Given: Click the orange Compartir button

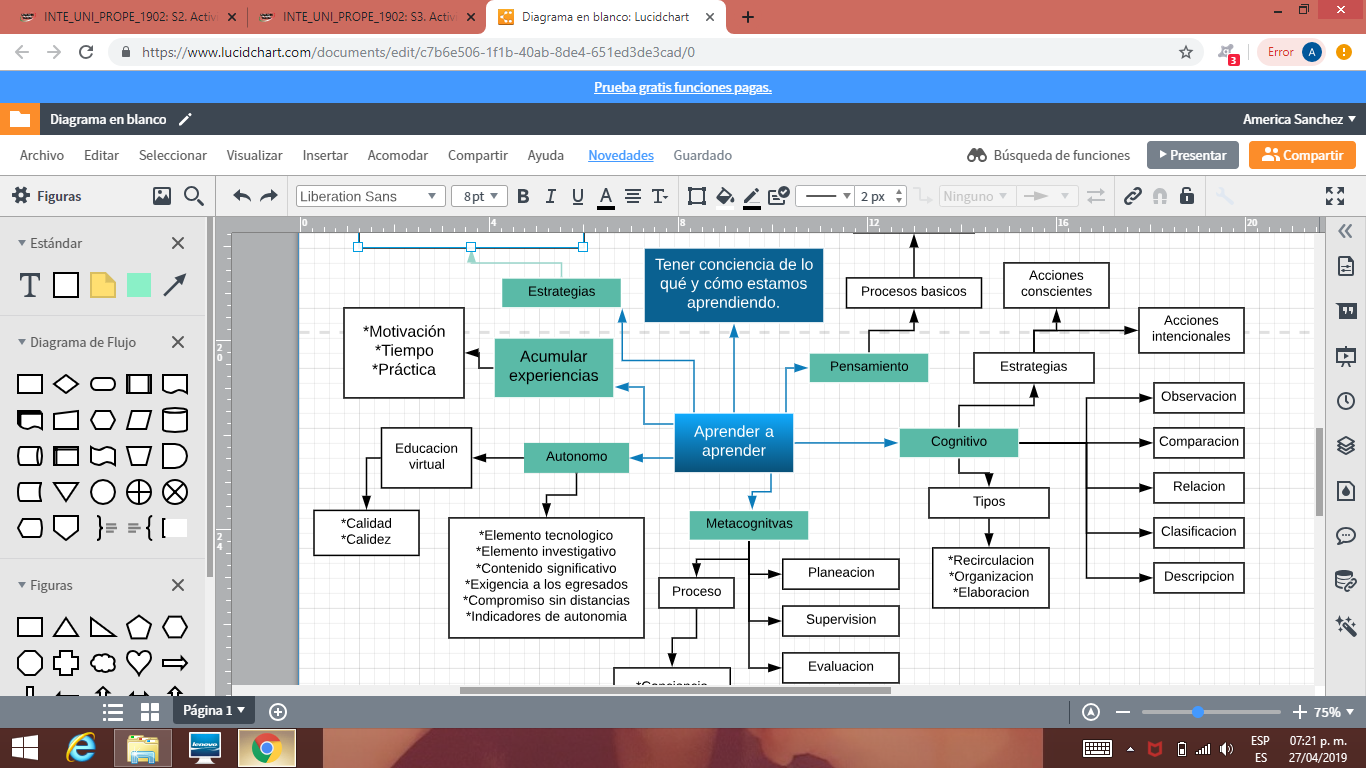Looking at the screenshot, I should click(x=1302, y=155).
